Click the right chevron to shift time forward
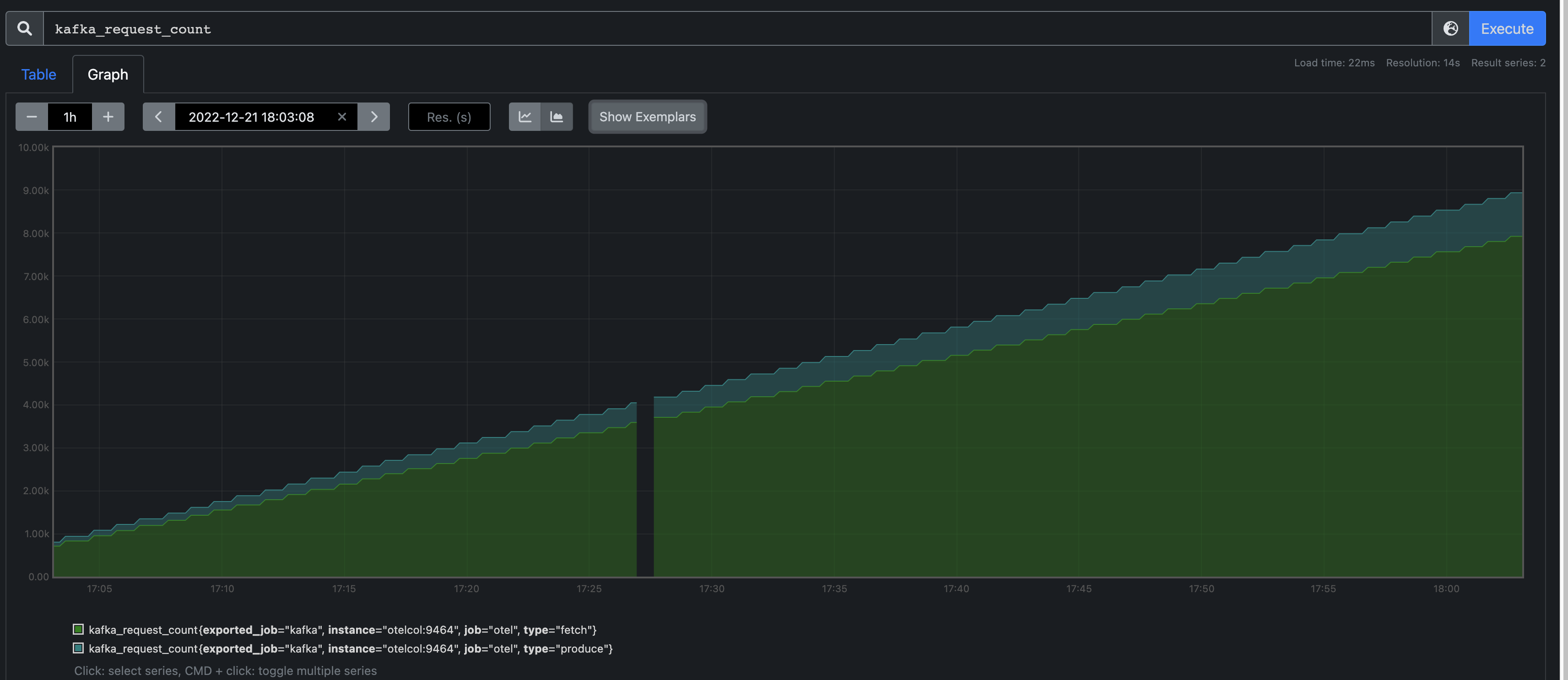 (x=374, y=116)
